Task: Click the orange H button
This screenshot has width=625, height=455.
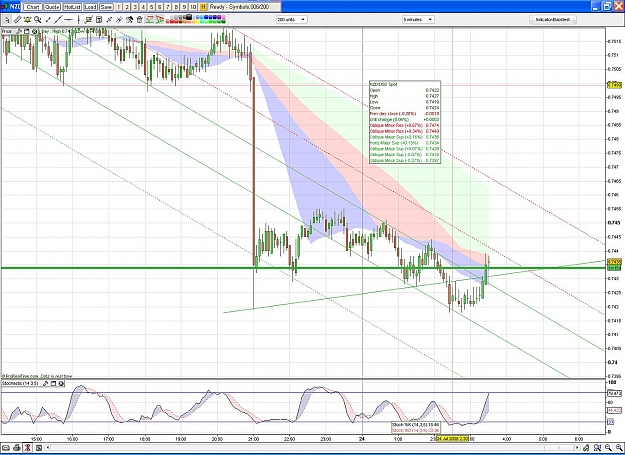Action: point(203,7)
